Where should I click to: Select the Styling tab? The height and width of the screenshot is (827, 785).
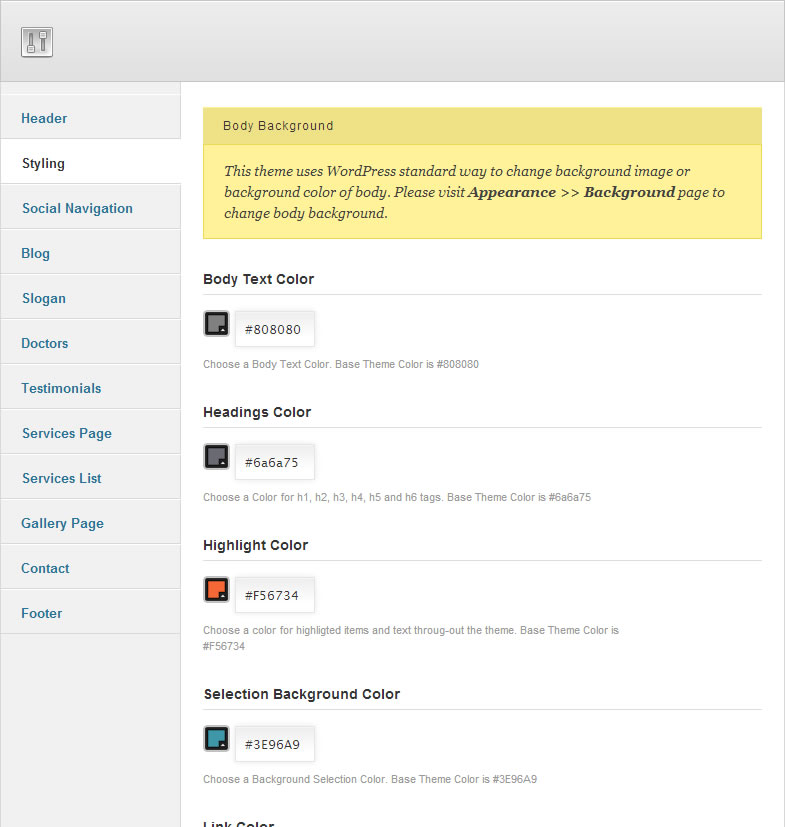tap(43, 163)
